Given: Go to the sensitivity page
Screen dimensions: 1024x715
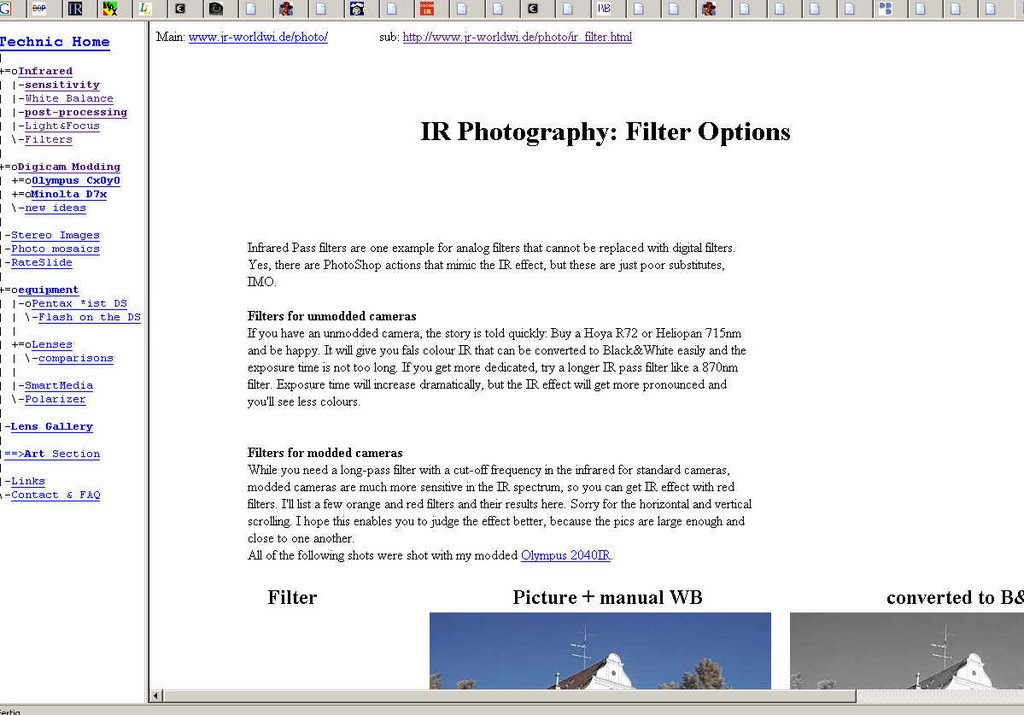Looking at the screenshot, I should [62, 85].
